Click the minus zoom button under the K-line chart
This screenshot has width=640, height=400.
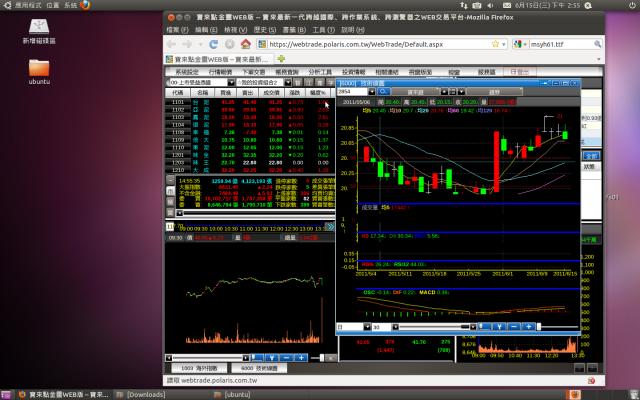(x=514, y=327)
